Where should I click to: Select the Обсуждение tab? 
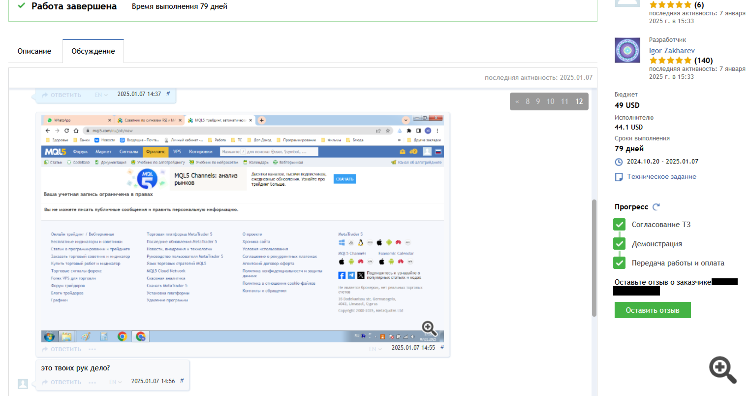pos(93,51)
